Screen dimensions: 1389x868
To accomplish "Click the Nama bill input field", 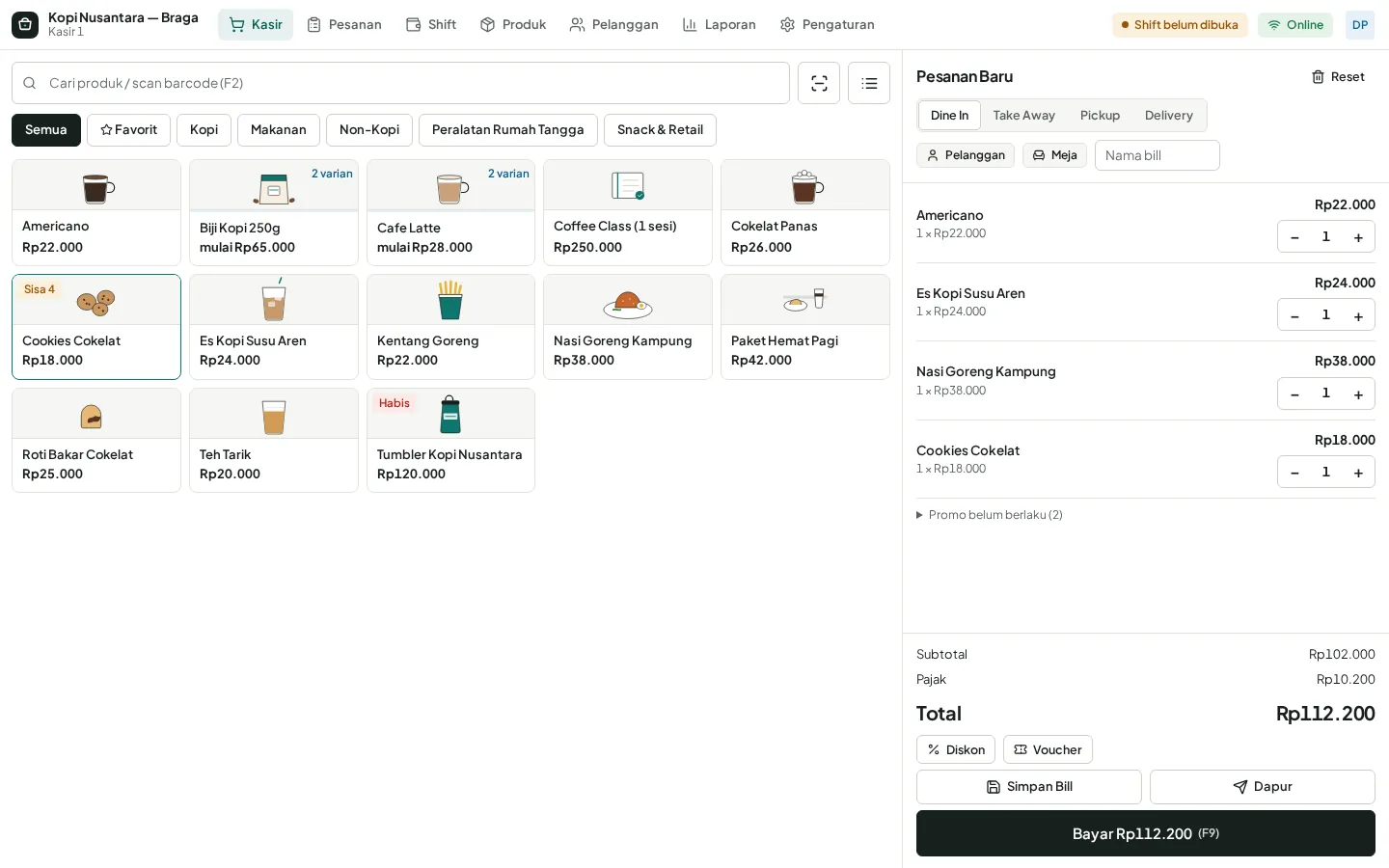I will coord(1157,155).
